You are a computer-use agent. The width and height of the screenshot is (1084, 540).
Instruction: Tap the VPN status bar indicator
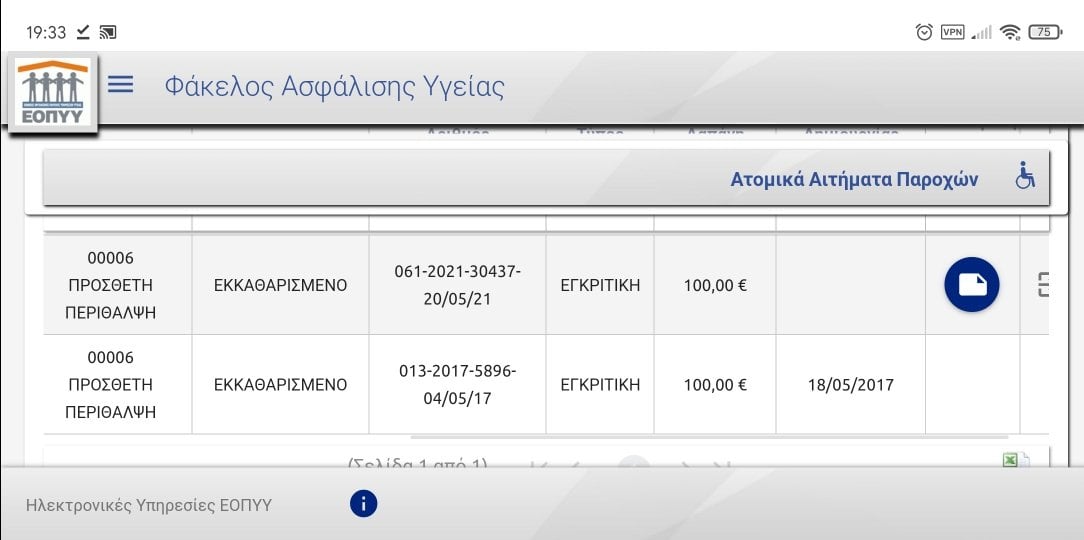click(x=953, y=32)
